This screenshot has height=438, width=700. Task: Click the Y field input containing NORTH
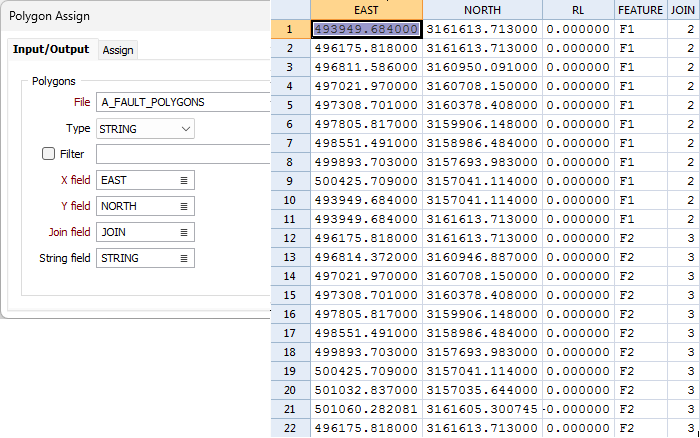(x=145, y=206)
